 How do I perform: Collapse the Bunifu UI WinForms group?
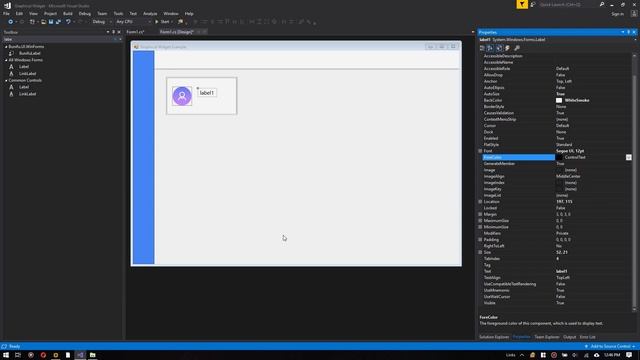tap(6, 47)
